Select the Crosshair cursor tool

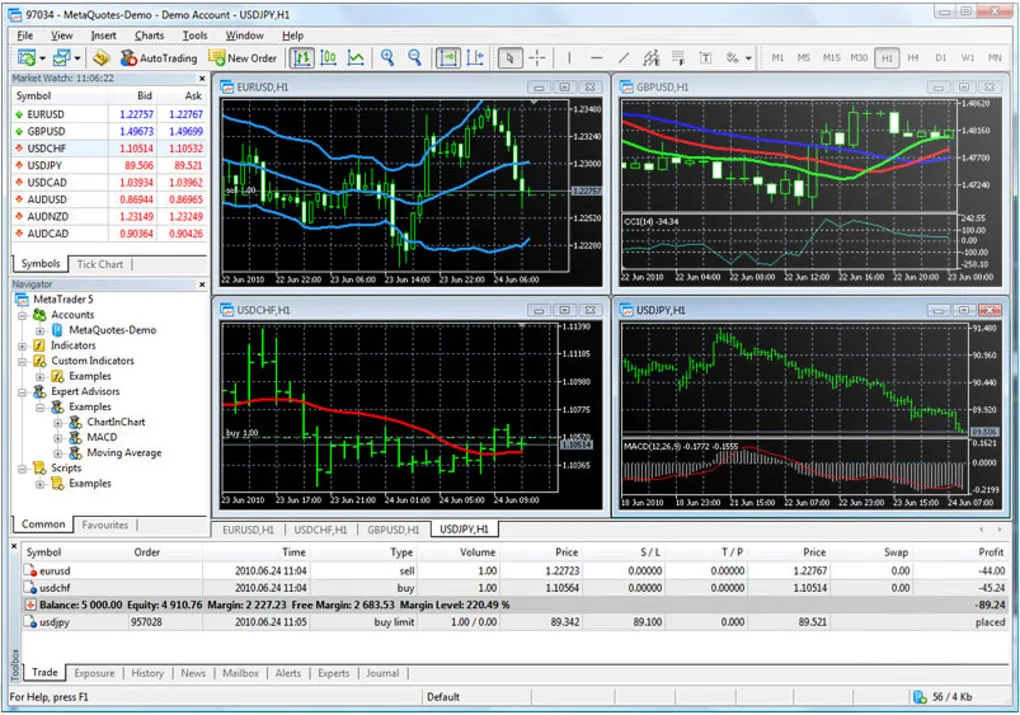coord(537,57)
